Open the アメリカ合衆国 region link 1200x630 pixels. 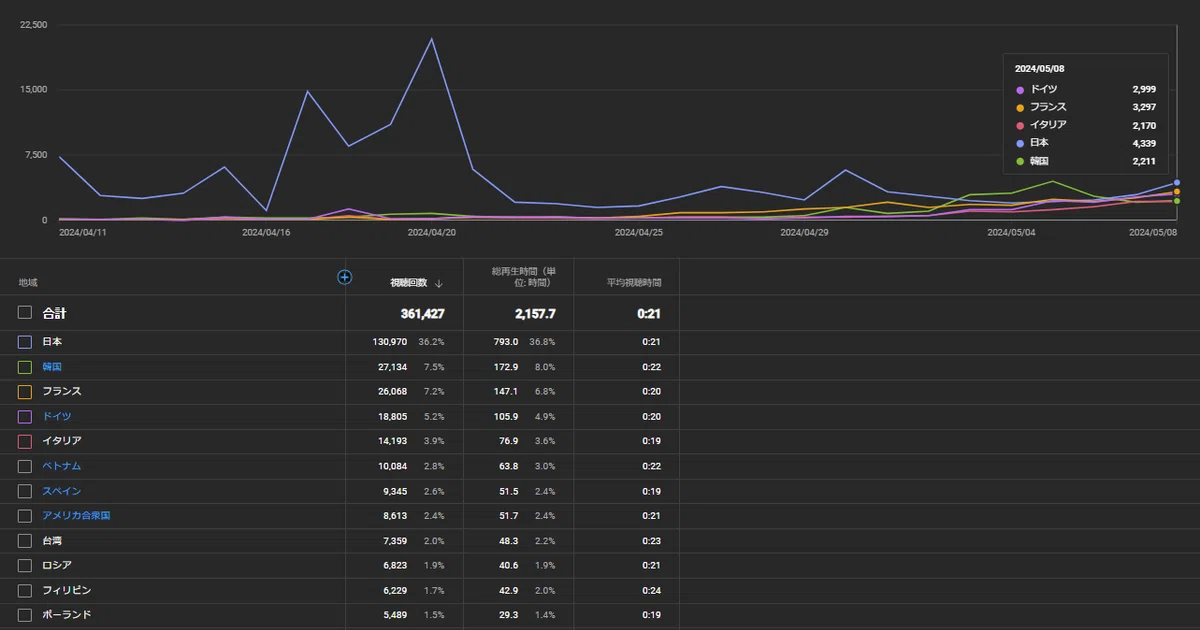(x=76, y=516)
